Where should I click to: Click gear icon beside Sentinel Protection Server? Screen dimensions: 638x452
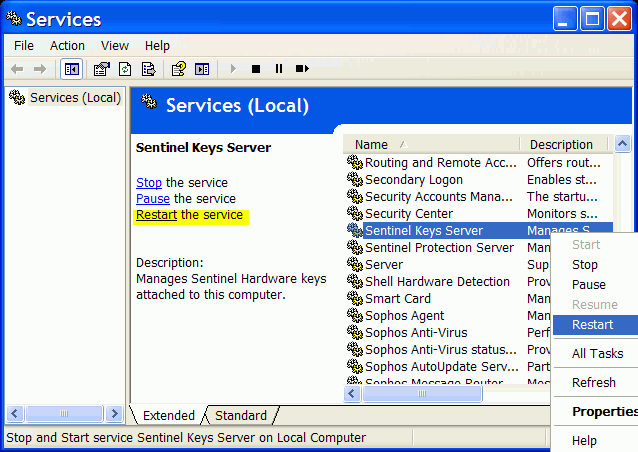point(355,247)
